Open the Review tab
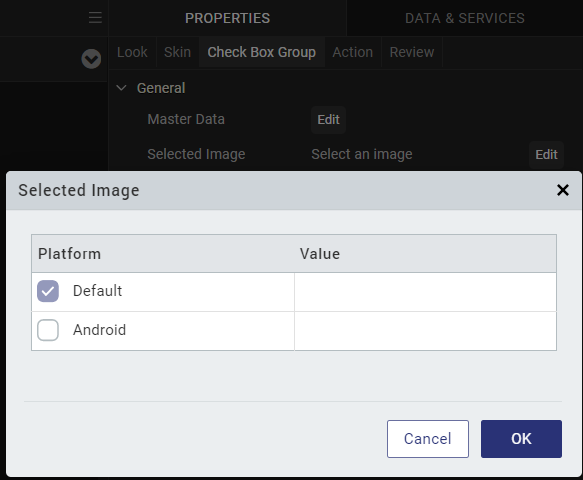Image resolution: width=583 pixels, height=480 pixels. coord(412,52)
